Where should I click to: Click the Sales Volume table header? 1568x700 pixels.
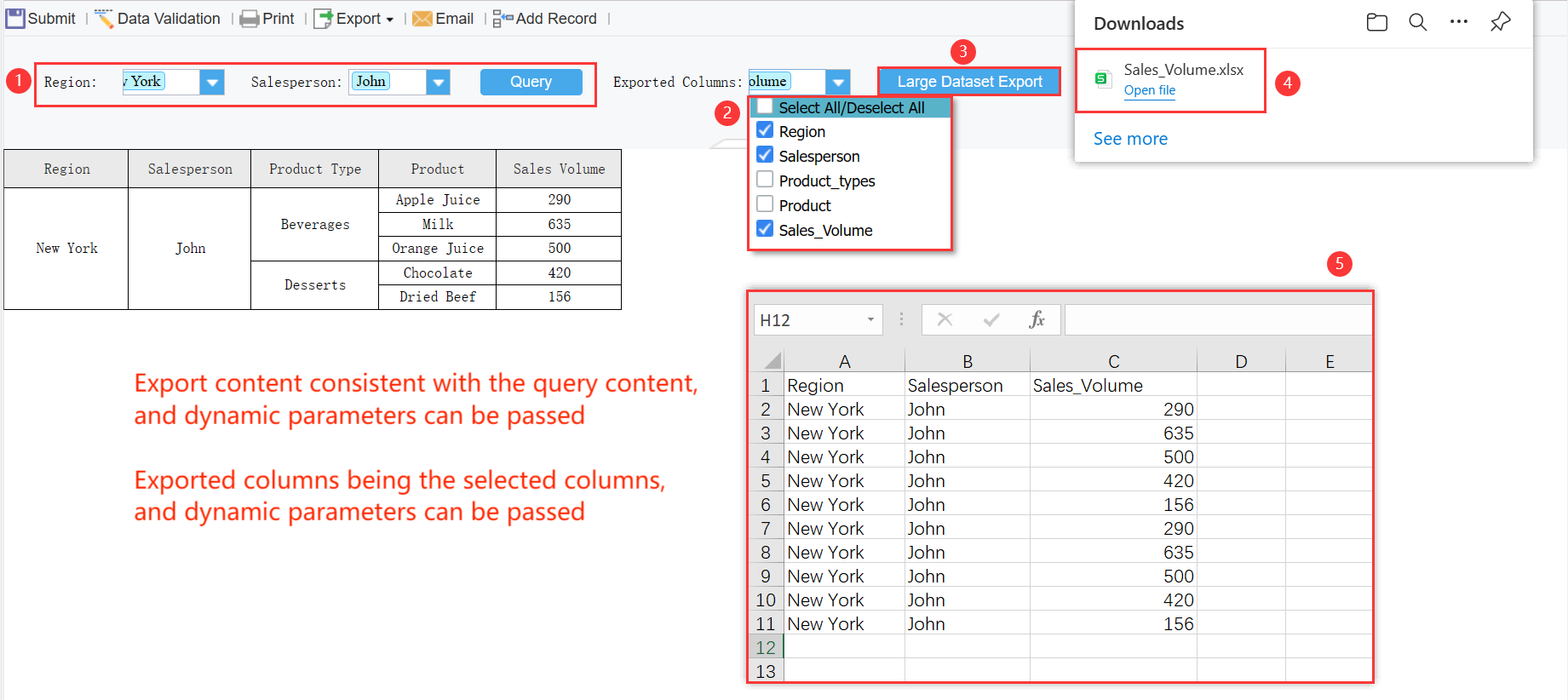click(559, 169)
